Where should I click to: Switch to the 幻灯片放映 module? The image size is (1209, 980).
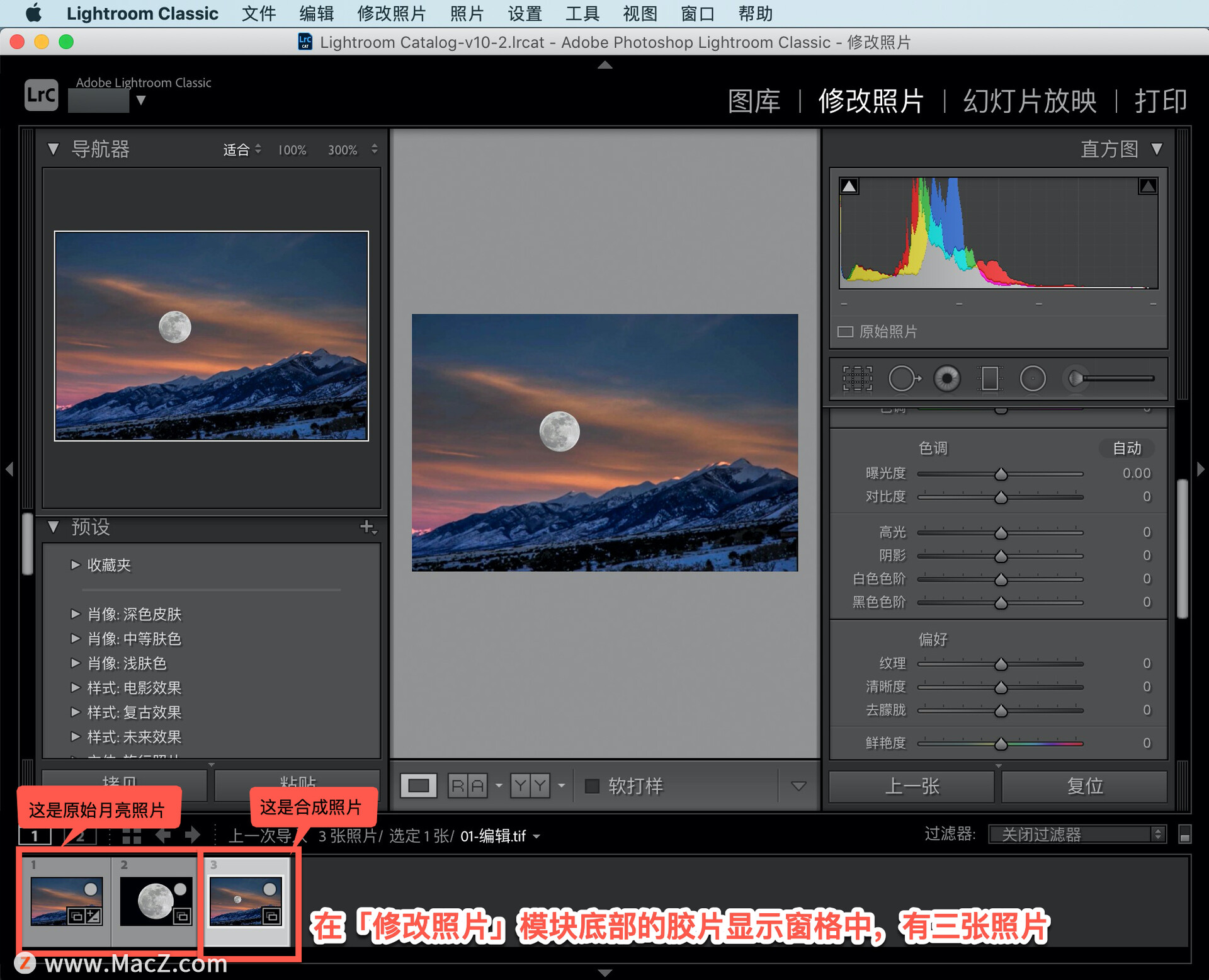1030,101
